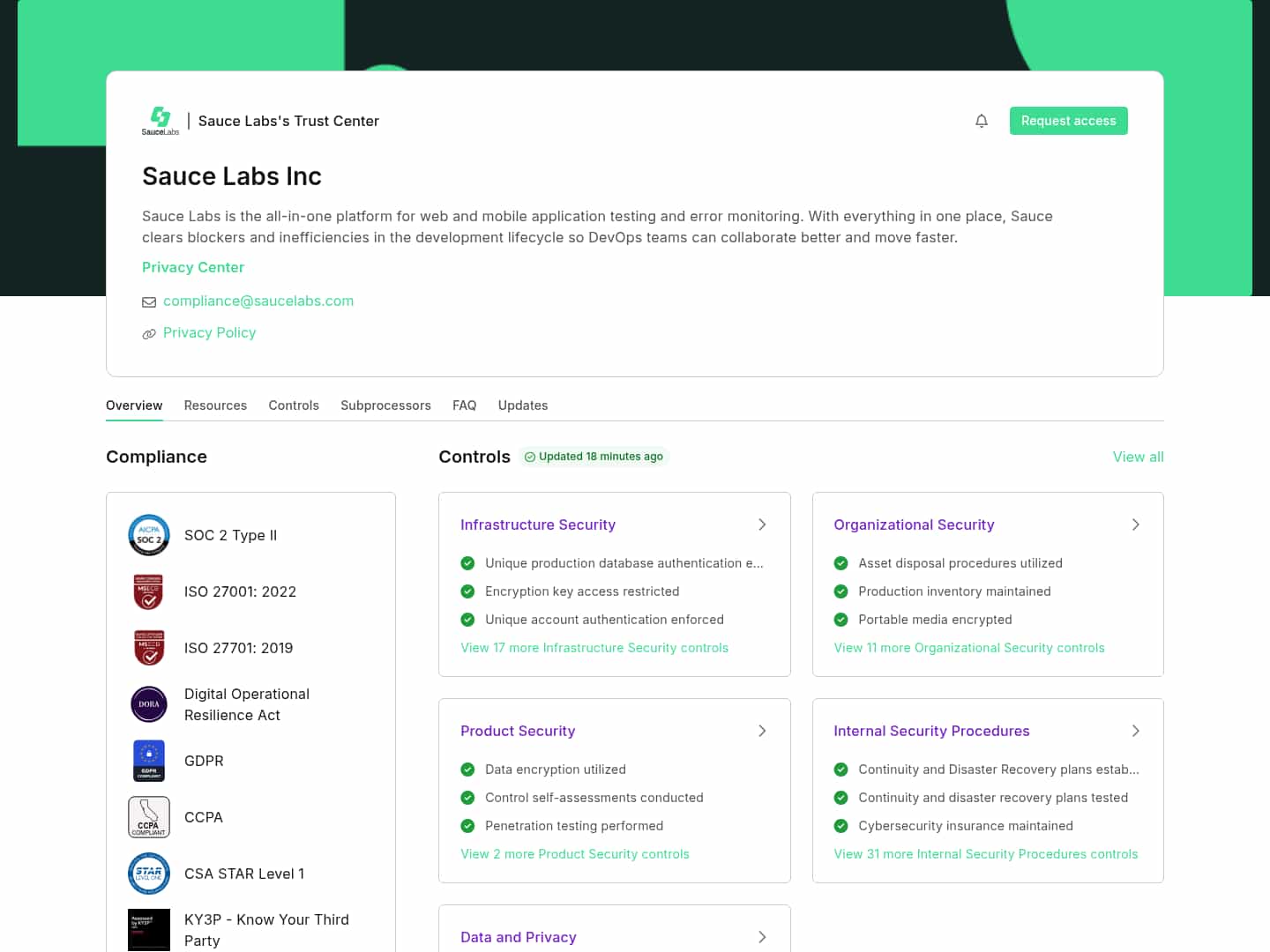1270x952 pixels.
Task: Click View all controls link
Action: [x=1138, y=457]
